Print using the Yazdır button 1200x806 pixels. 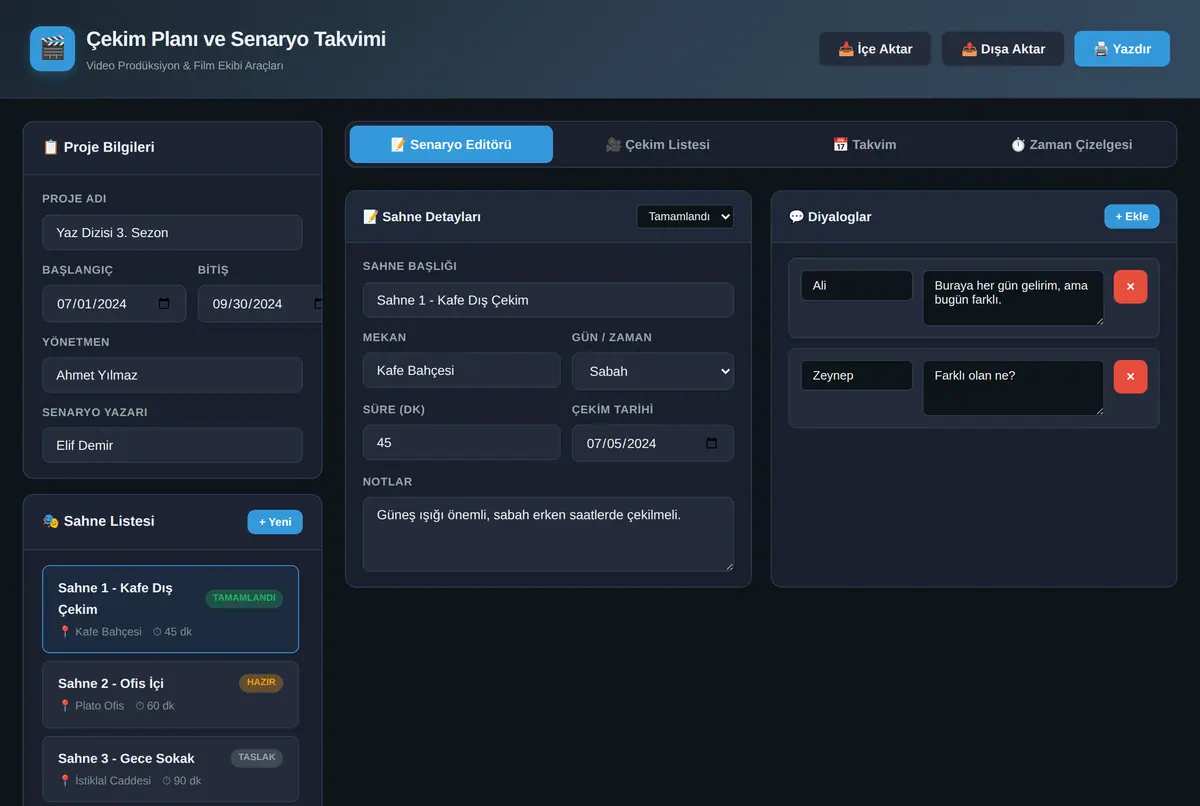coord(1122,49)
